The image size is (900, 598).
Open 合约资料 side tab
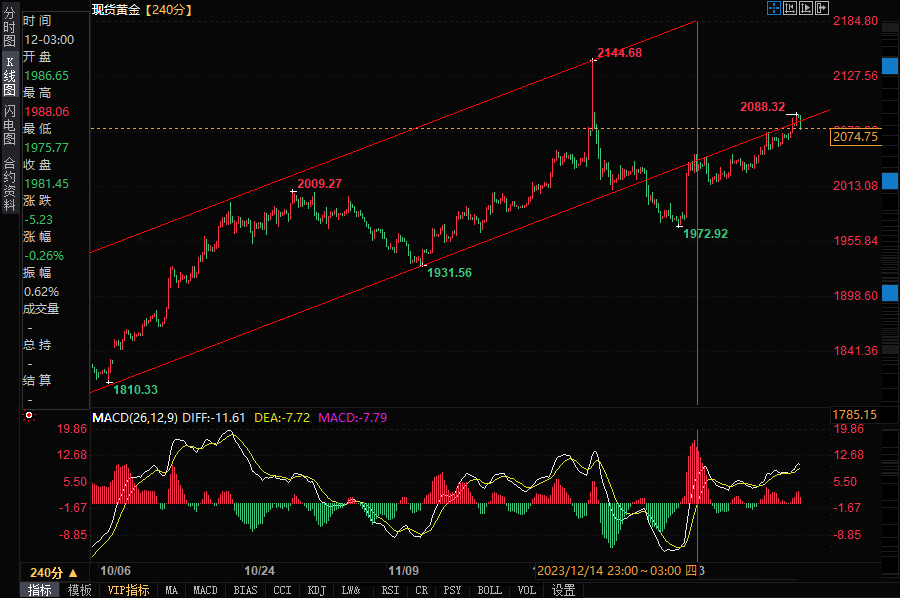point(9,184)
